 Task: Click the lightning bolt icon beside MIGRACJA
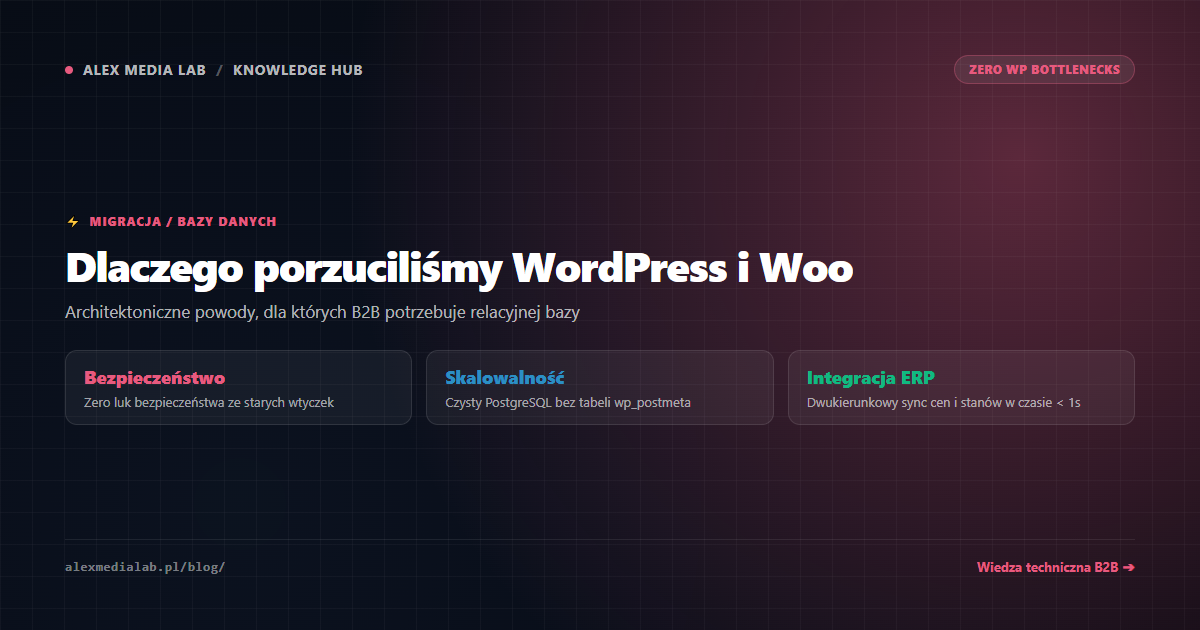(72, 222)
